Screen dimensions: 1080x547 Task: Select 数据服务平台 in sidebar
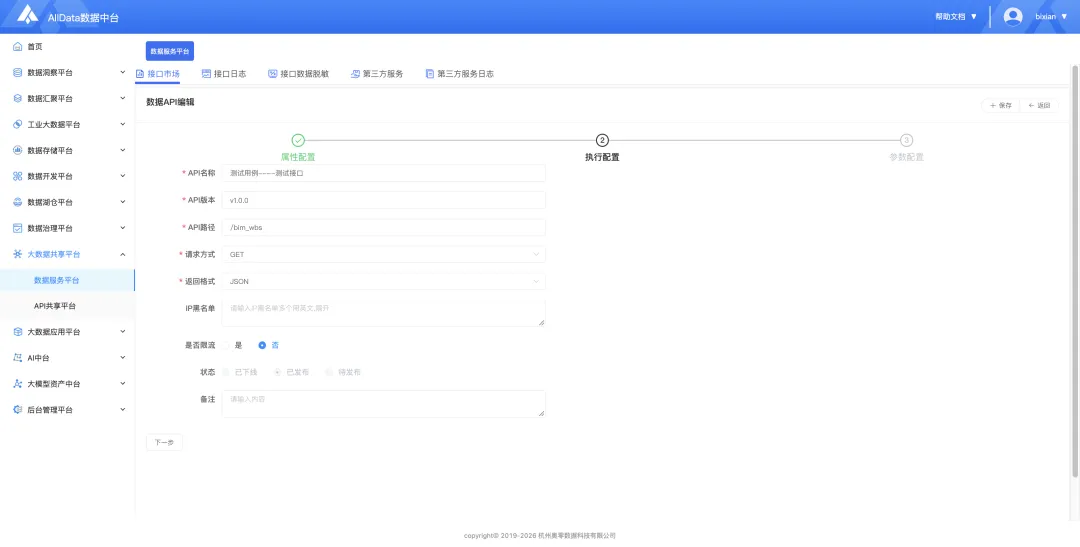pos(68,280)
